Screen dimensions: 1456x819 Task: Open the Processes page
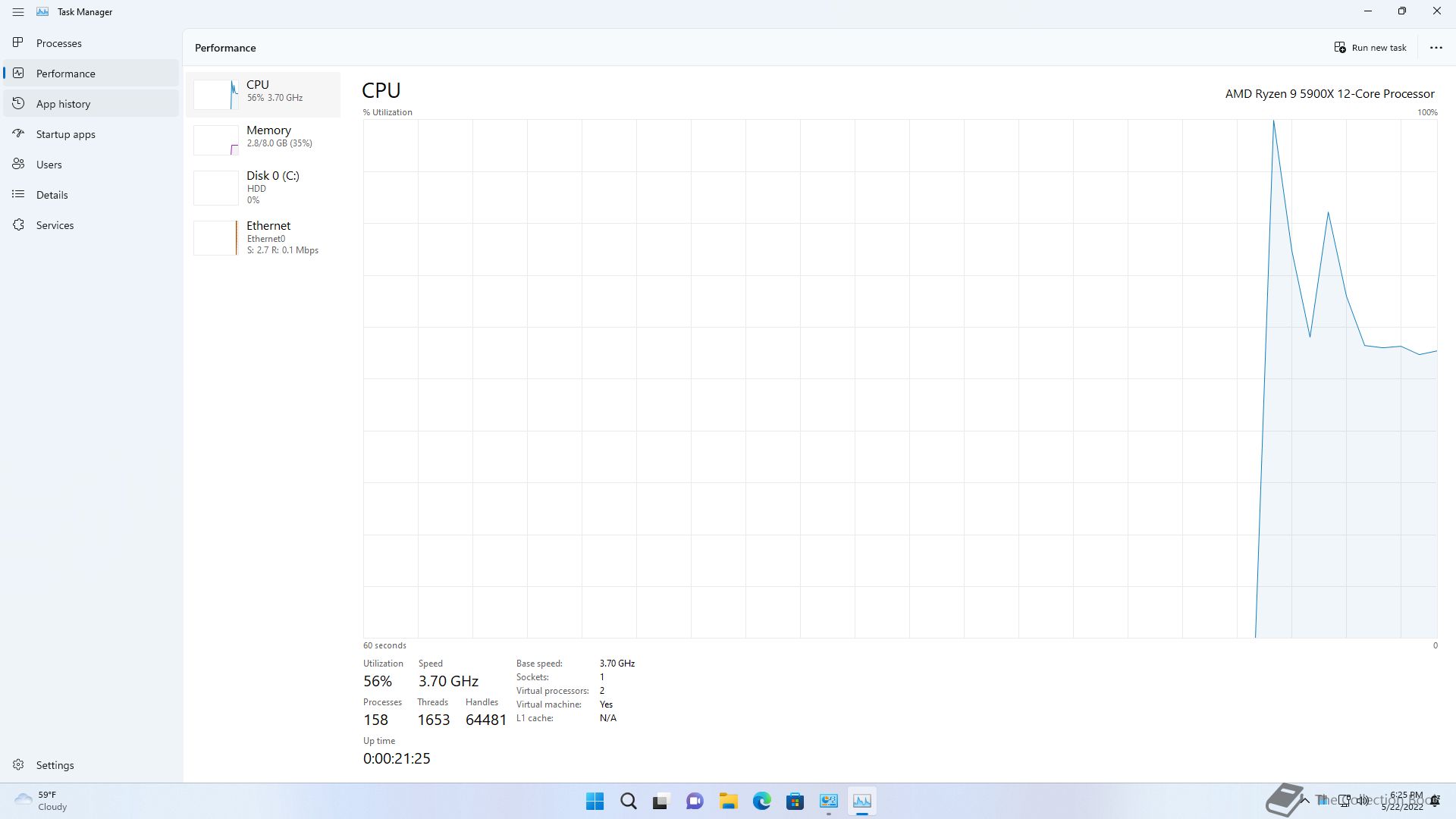click(x=91, y=43)
